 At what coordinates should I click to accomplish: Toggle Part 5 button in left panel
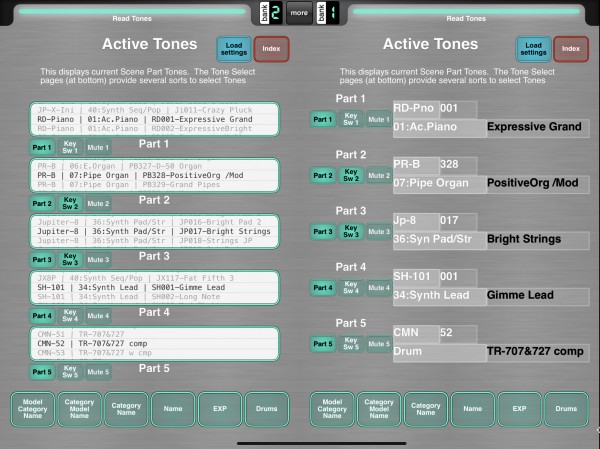42,372
